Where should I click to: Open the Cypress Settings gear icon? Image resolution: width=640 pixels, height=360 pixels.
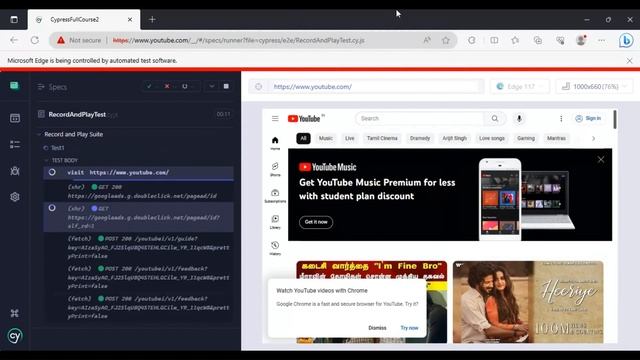[x=15, y=197]
